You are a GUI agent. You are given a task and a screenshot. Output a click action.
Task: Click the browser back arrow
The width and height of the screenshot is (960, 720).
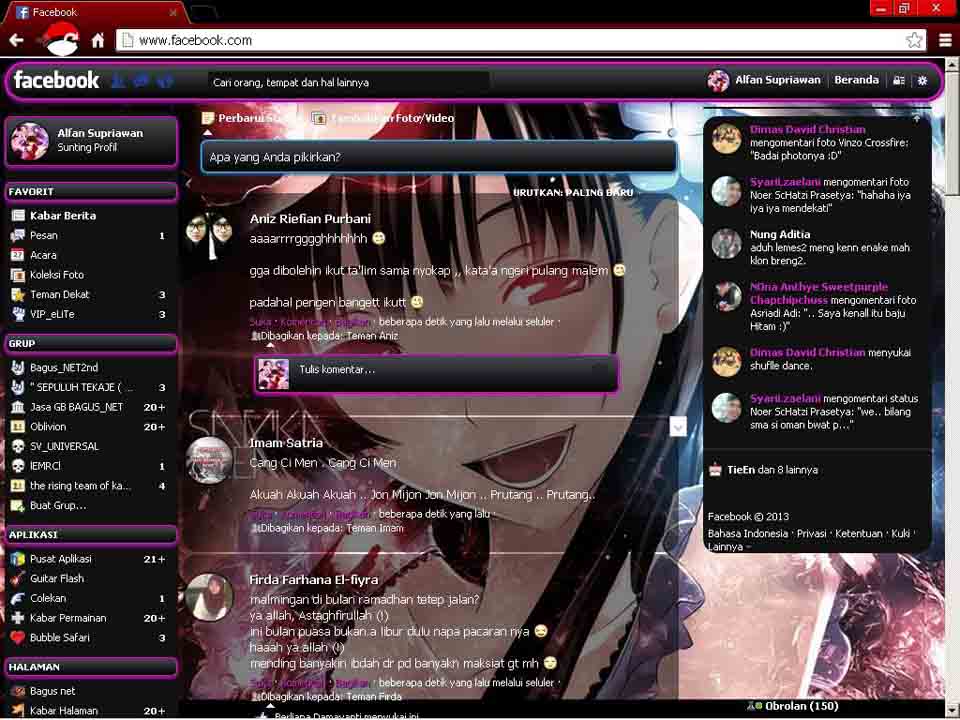click(17, 40)
